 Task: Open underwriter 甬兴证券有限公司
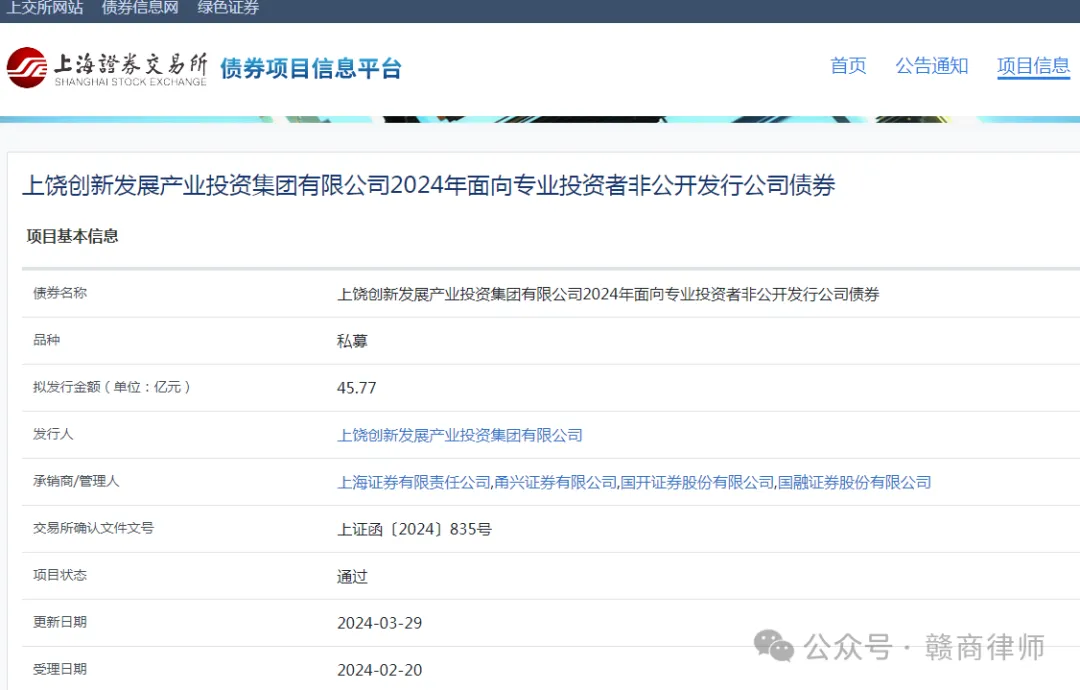pyautogui.click(x=556, y=482)
